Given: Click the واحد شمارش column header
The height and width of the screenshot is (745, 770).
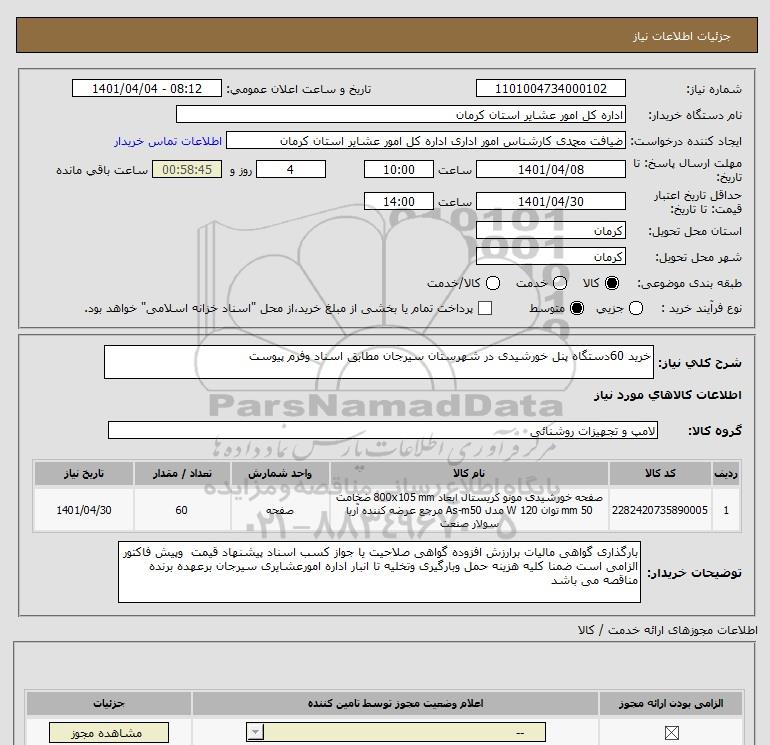Looking at the screenshot, I should coord(280,473).
